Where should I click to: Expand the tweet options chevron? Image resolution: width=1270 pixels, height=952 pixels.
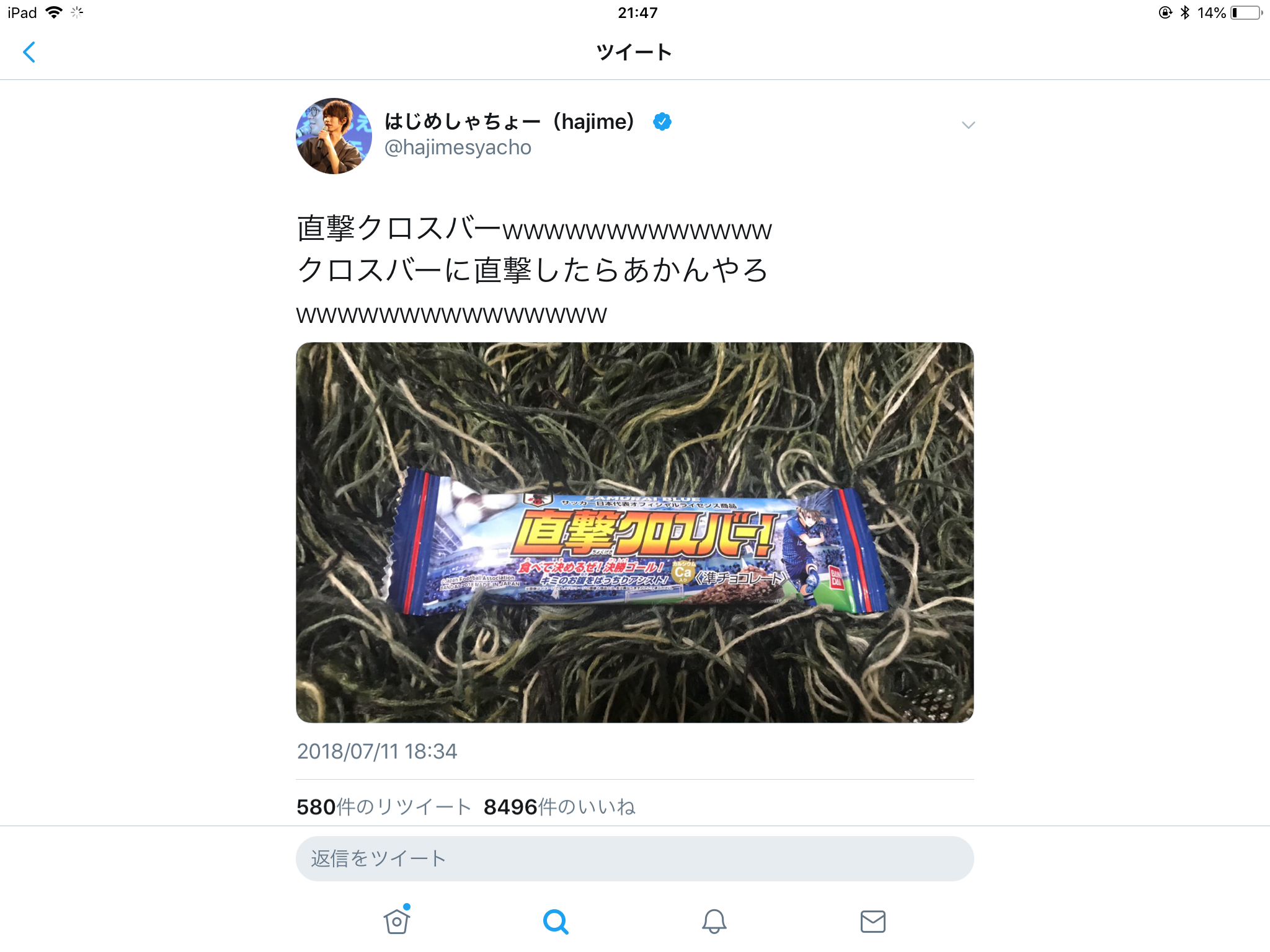click(969, 125)
